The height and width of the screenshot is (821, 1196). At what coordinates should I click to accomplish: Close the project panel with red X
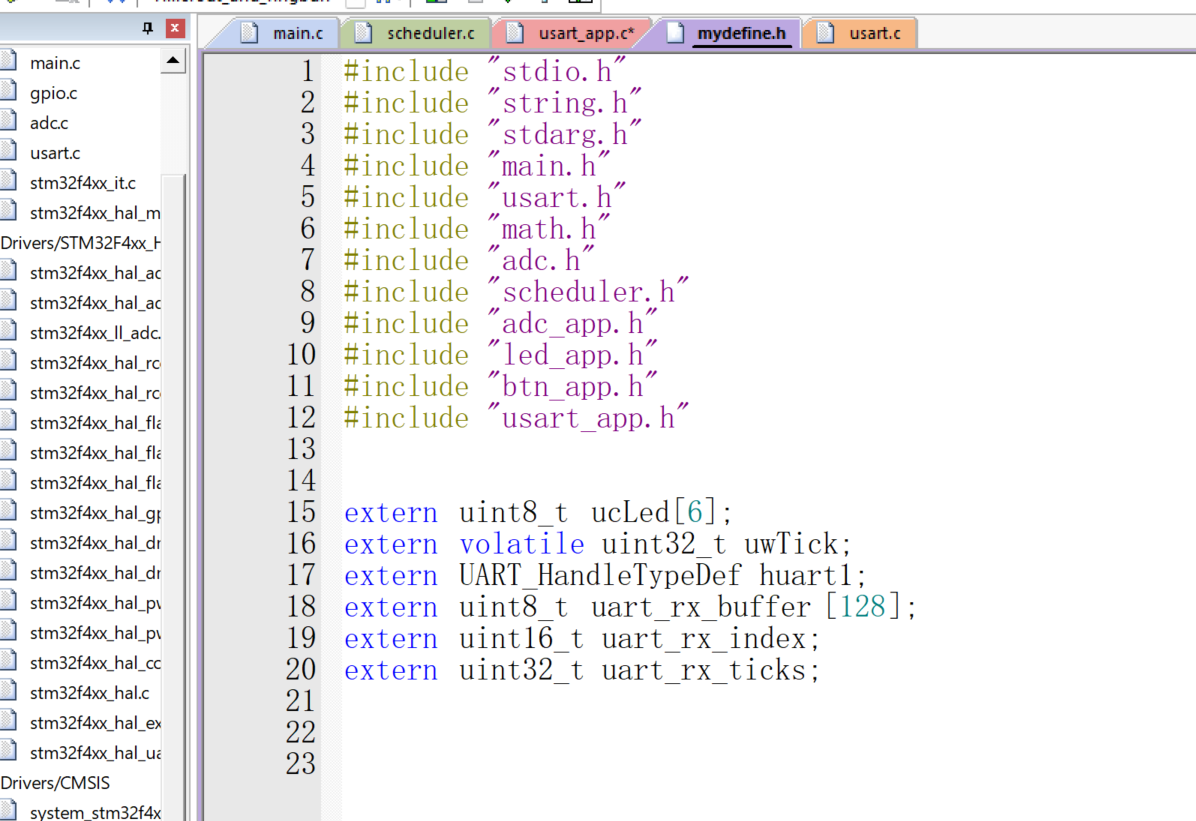175,28
